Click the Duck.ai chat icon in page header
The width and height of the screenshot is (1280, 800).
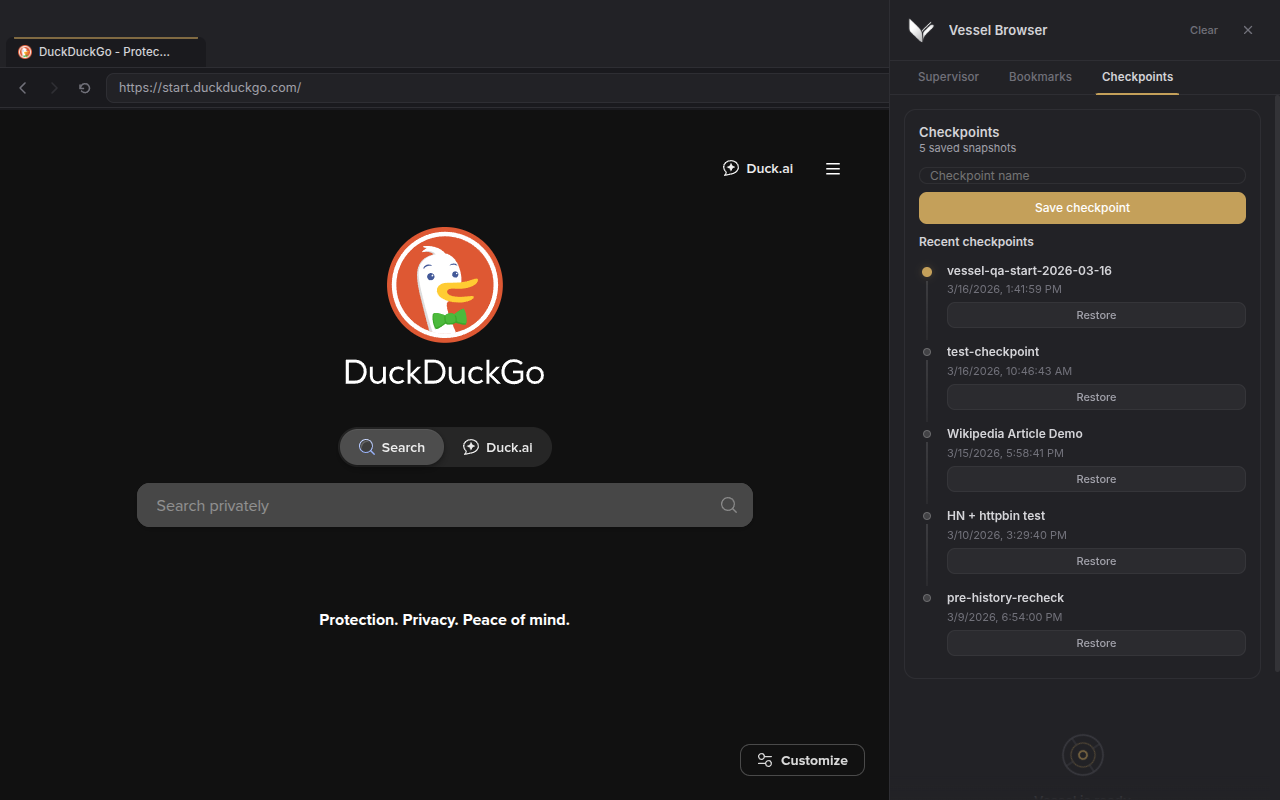coord(731,168)
